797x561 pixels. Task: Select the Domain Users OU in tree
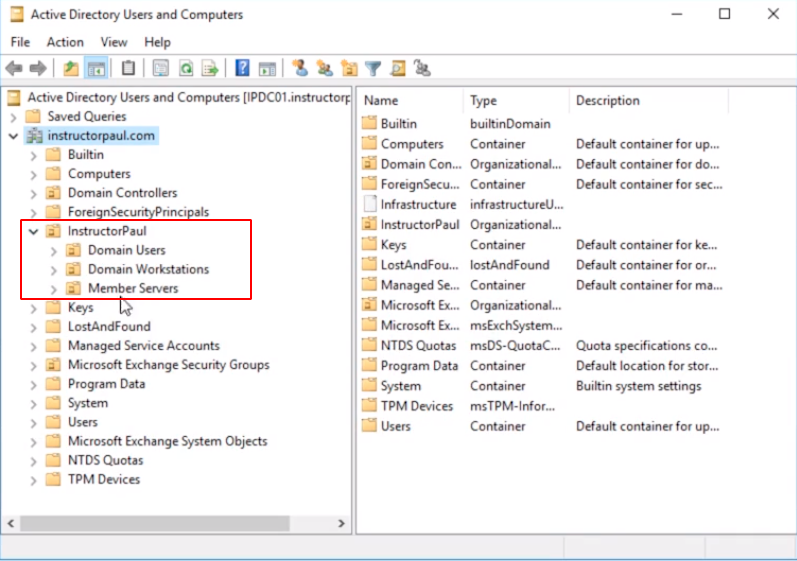point(127,250)
